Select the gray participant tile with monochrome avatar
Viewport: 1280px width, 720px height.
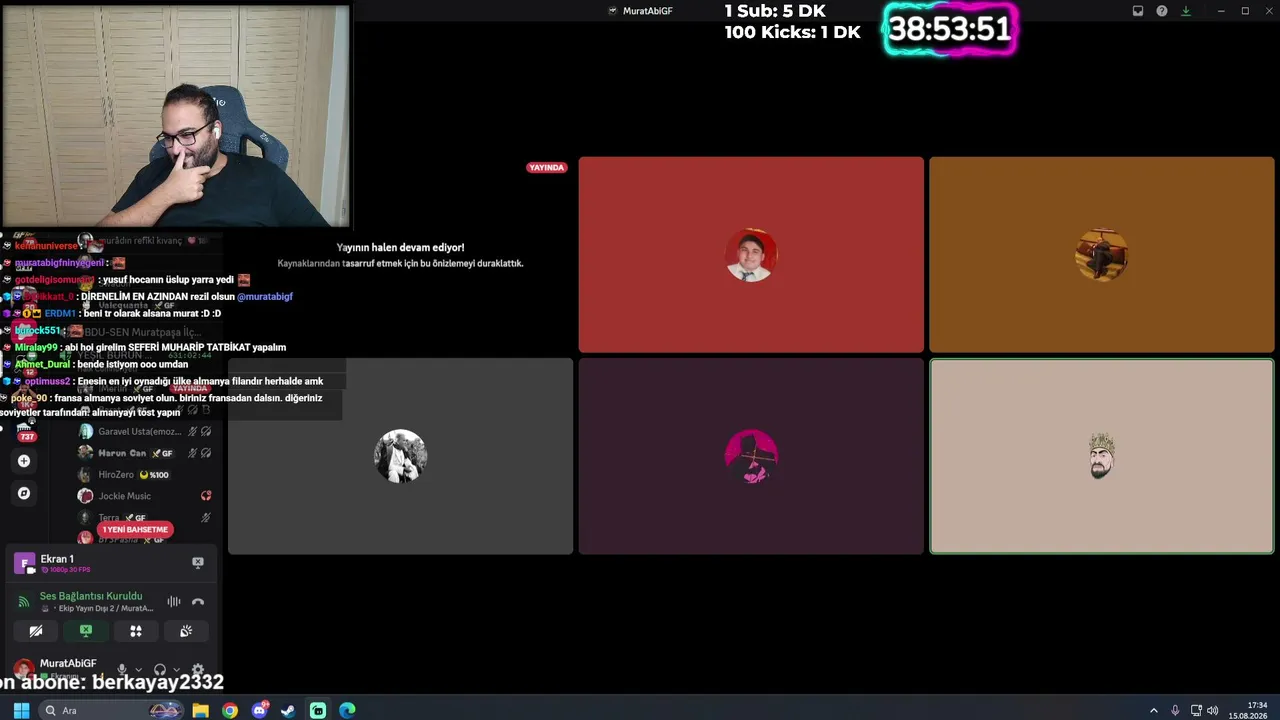[x=400, y=456]
